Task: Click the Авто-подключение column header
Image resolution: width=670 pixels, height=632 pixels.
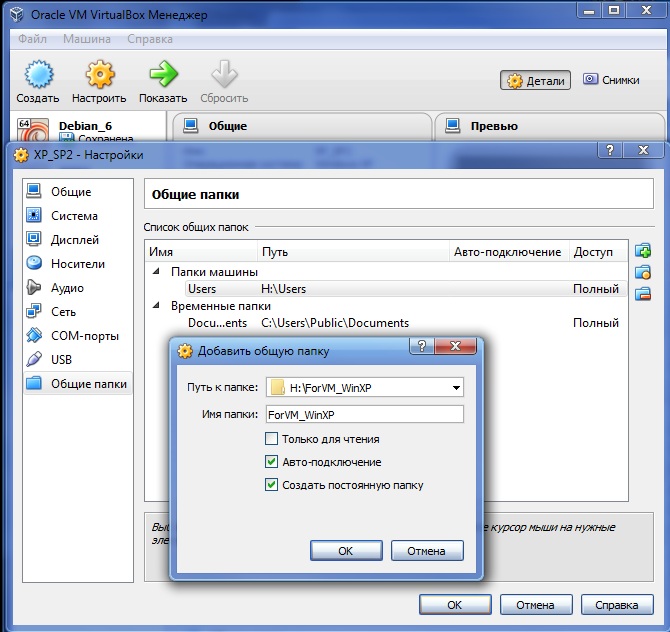Action: [x=509, y=252]
